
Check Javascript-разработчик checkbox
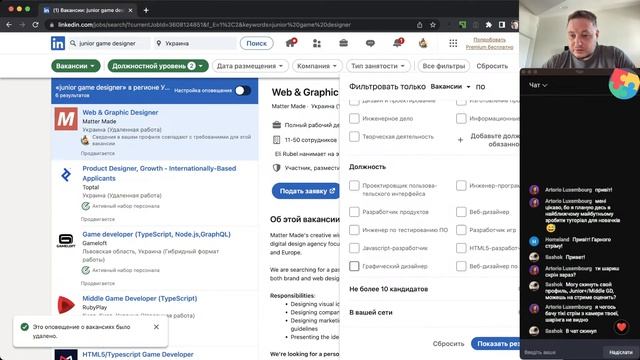354,248
